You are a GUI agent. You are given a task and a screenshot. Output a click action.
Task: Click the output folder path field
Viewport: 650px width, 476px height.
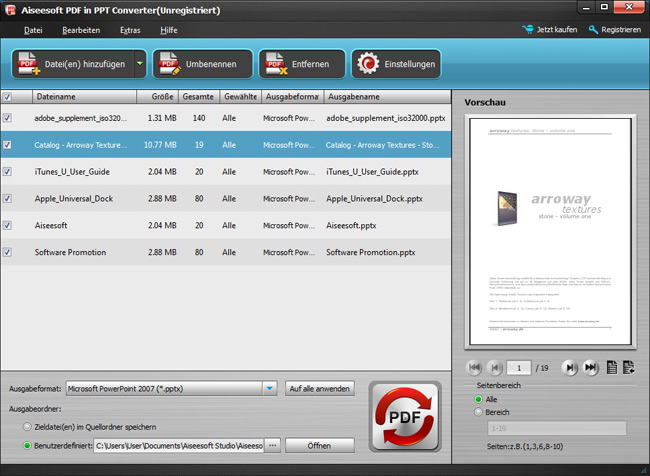pos(179,446)
